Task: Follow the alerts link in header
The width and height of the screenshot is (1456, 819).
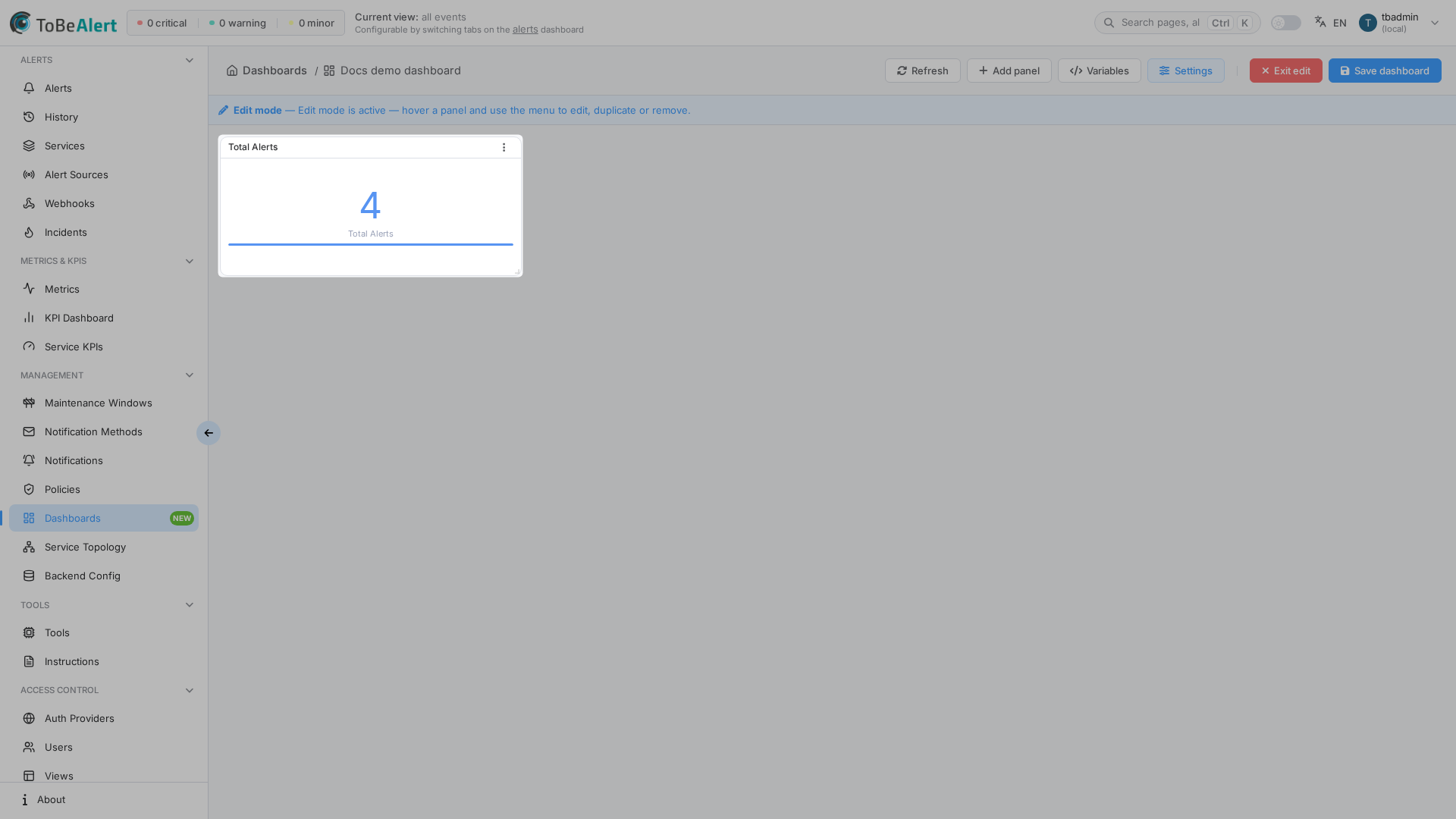Action: coord(525,30)
